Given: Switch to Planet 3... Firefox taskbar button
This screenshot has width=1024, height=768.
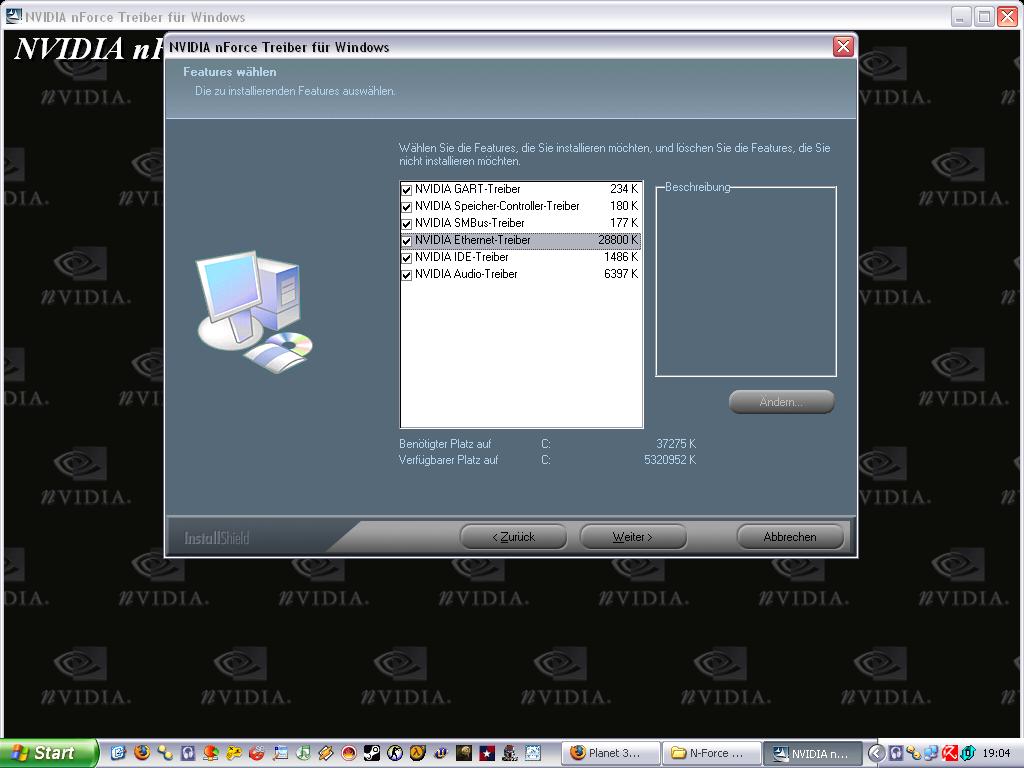Looking at the screenshot, I should click(x=611, y=753).
